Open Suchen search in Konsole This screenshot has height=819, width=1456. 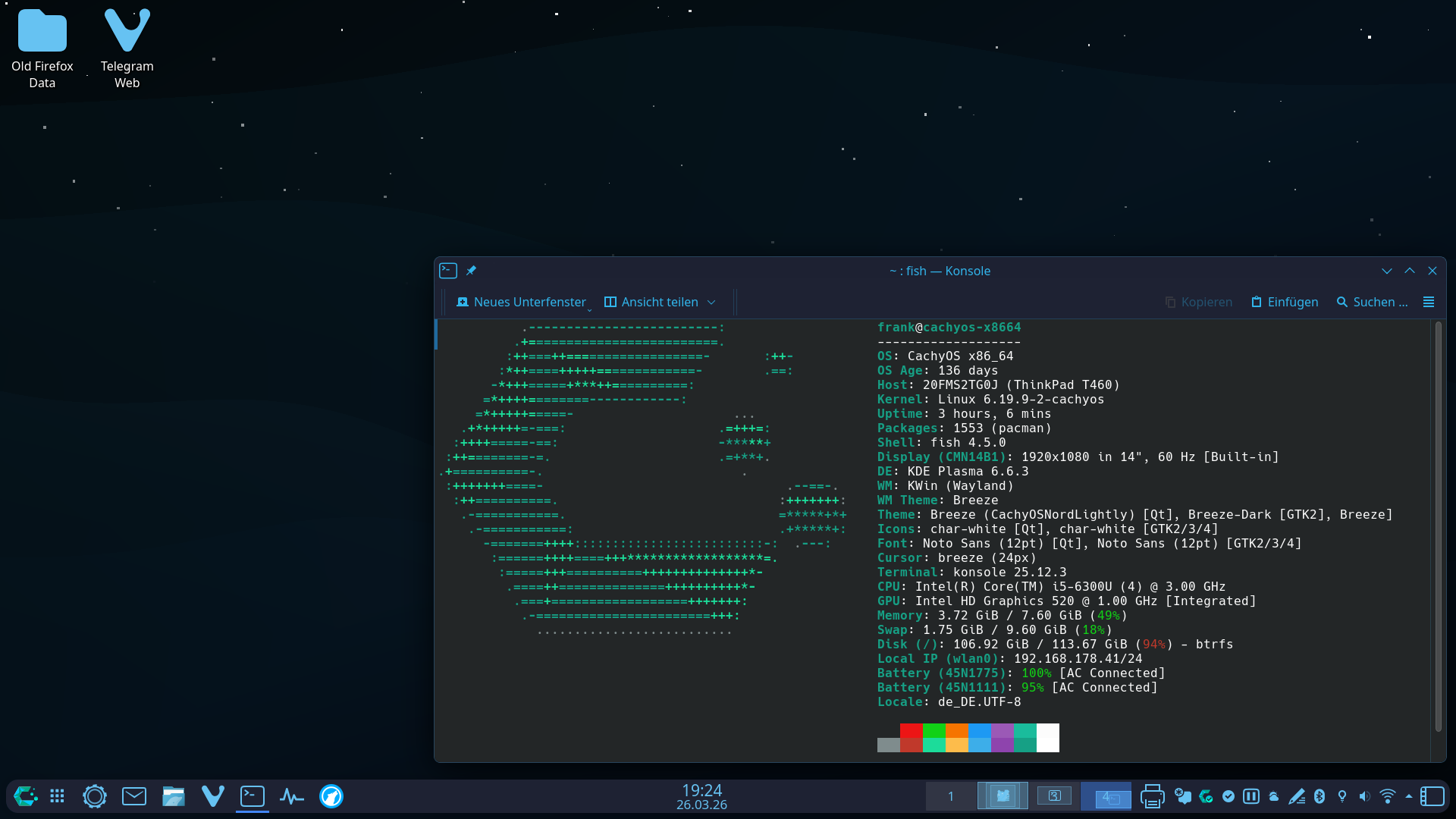tap(1372, 302)
